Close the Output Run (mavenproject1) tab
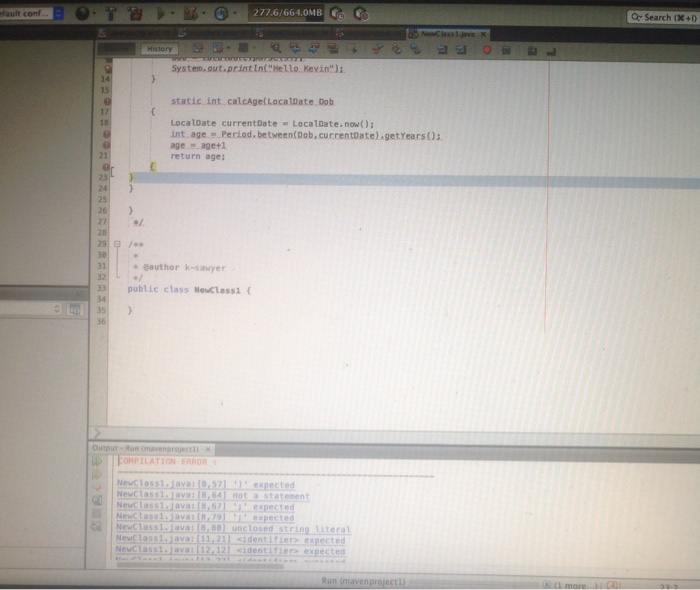 pos(208,449)
